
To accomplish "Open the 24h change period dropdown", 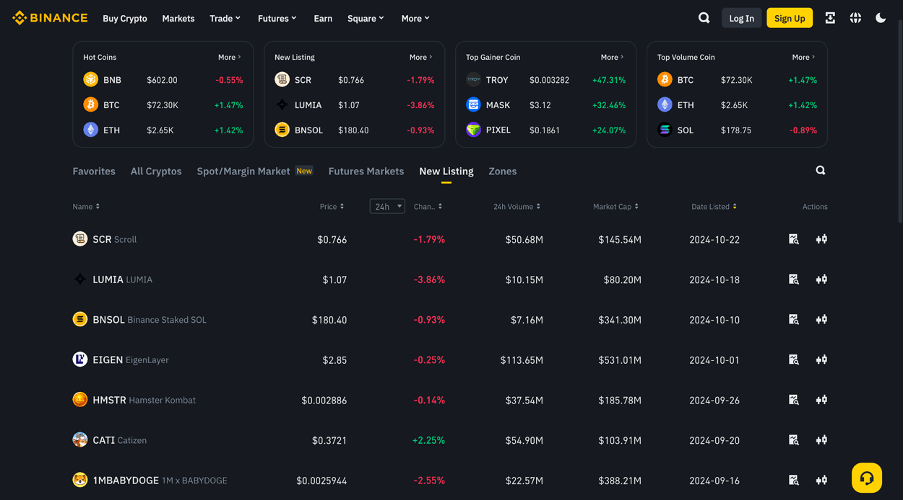I will point(387,207).
